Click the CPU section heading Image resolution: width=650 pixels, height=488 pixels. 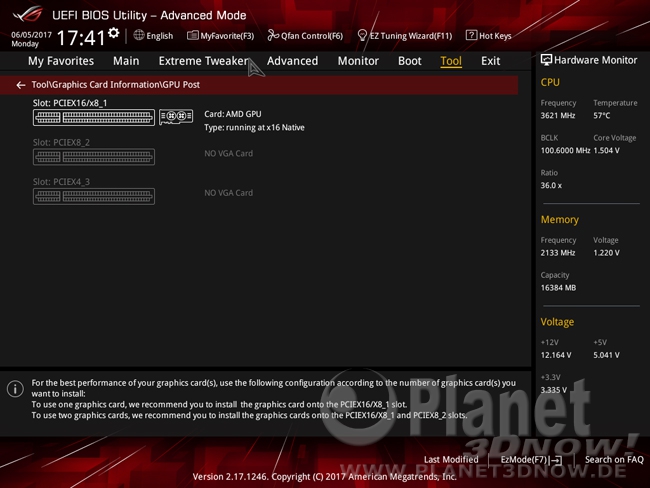click(x=550, y=83)
